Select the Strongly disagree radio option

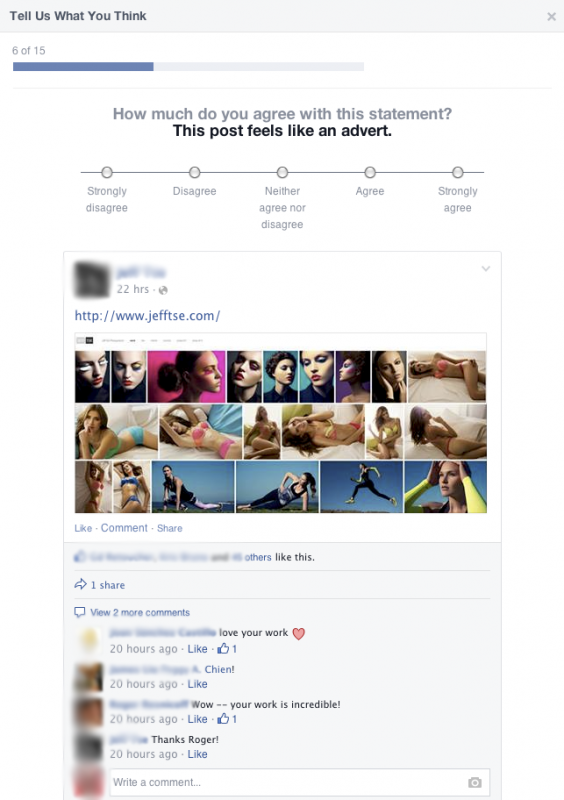(x=107, y=172)
